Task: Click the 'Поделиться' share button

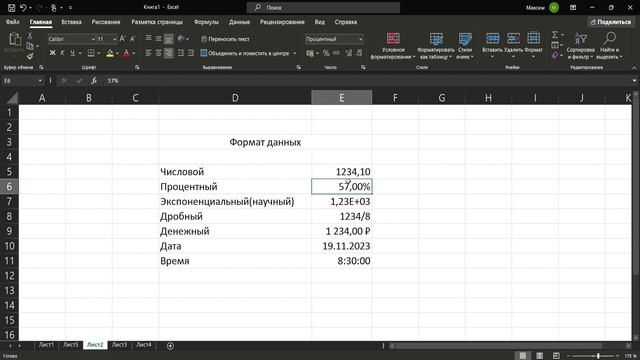Action: pos(611,22)
